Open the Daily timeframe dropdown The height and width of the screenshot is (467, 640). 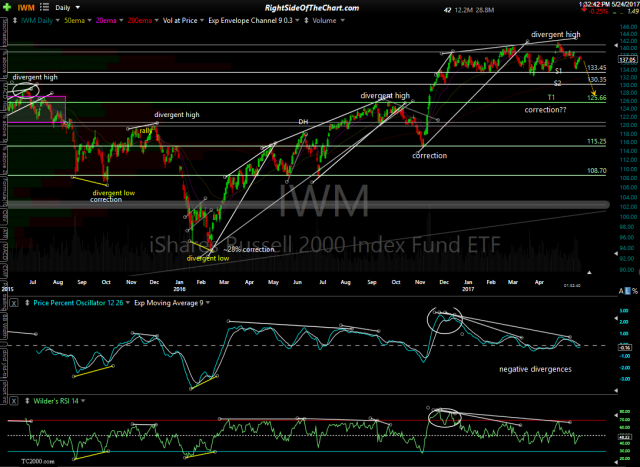(x=78, y=7)
